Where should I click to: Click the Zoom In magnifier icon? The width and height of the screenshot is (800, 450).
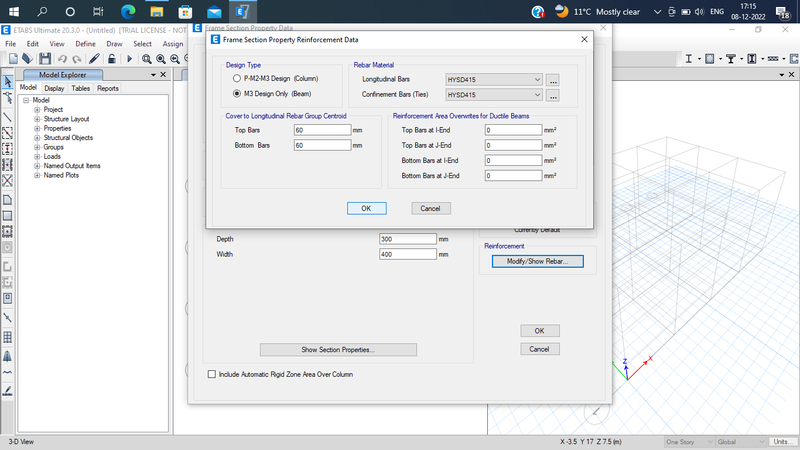(161, 59)
